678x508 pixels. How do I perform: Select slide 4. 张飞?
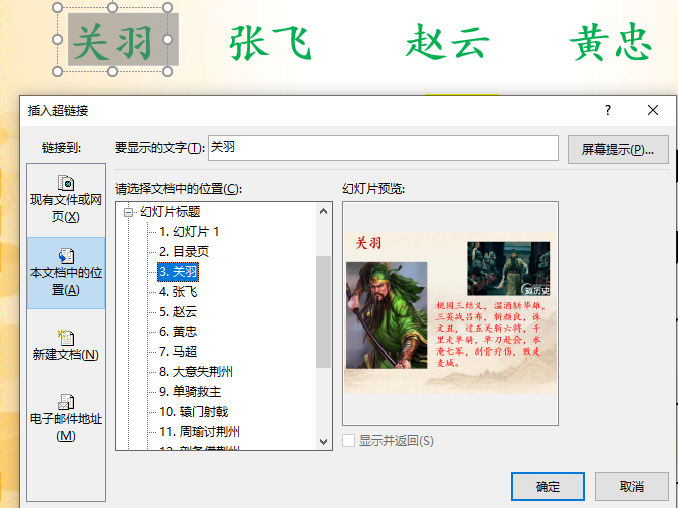click(178, 292)
